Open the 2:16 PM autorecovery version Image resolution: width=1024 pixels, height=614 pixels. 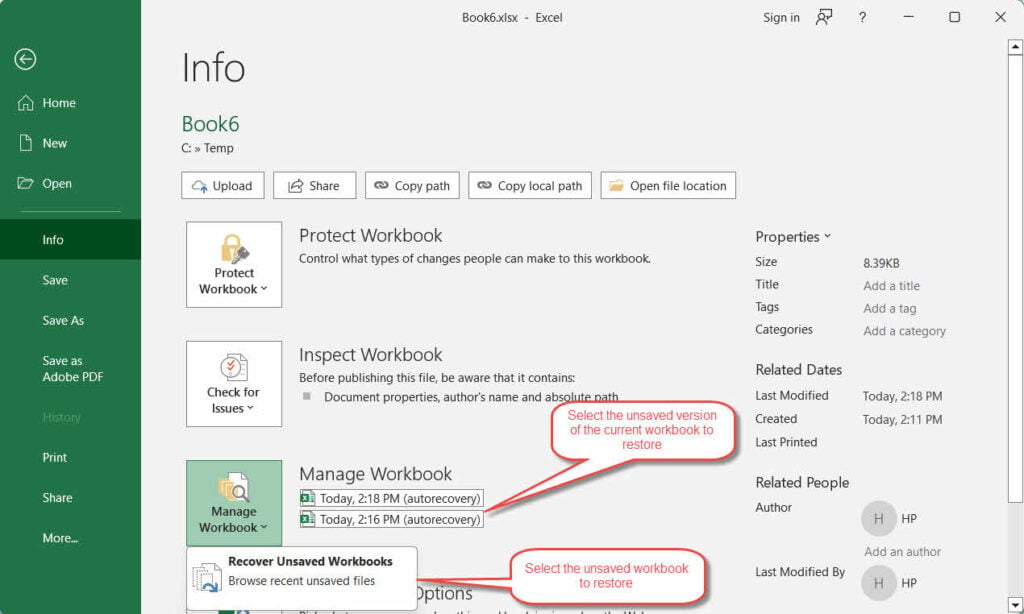click(x=392, y=519)
